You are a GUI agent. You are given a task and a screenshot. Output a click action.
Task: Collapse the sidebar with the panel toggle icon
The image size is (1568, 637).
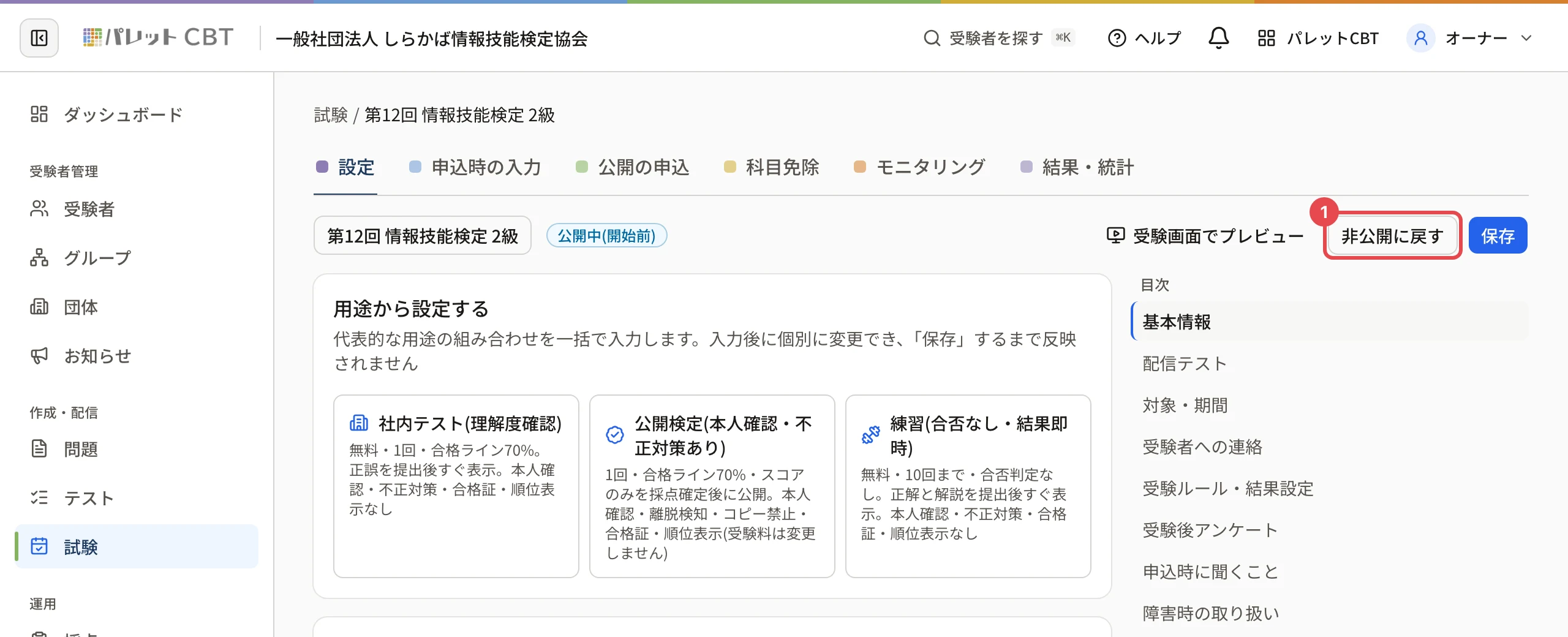(x=39, y=38)
